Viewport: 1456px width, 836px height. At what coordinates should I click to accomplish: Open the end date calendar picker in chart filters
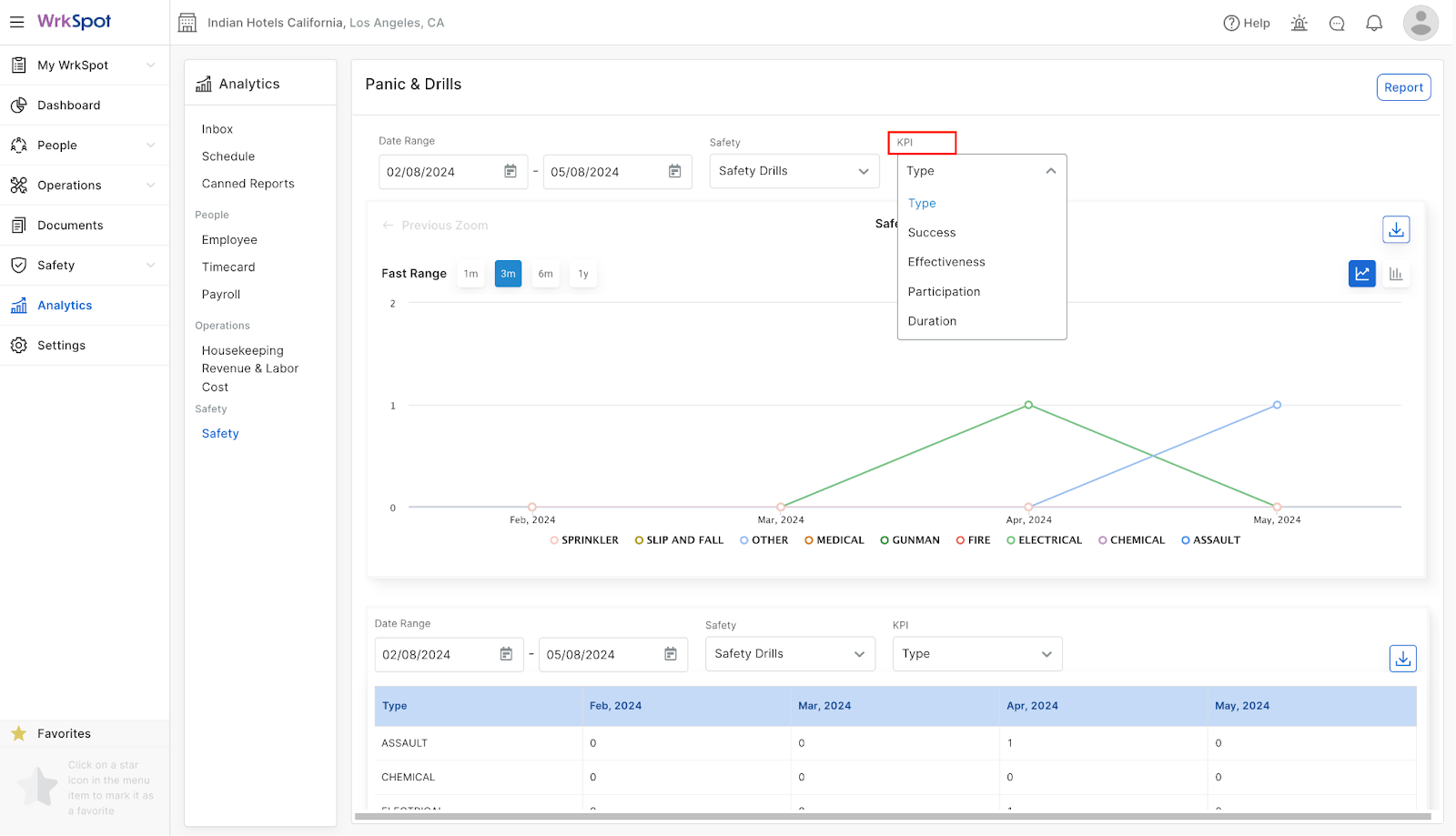tap(675, 171)
